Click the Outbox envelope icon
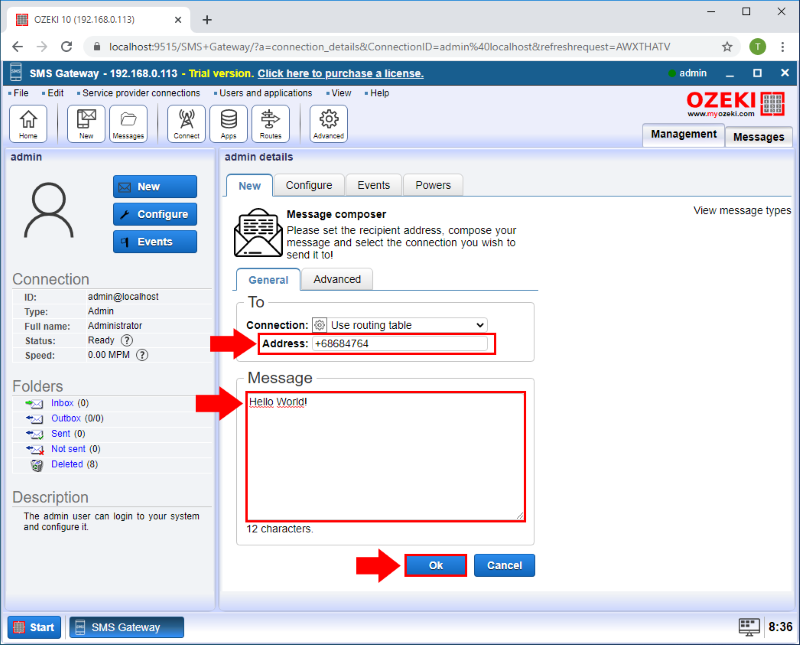This screenshot has width=800, height=645. click(34, 419)
